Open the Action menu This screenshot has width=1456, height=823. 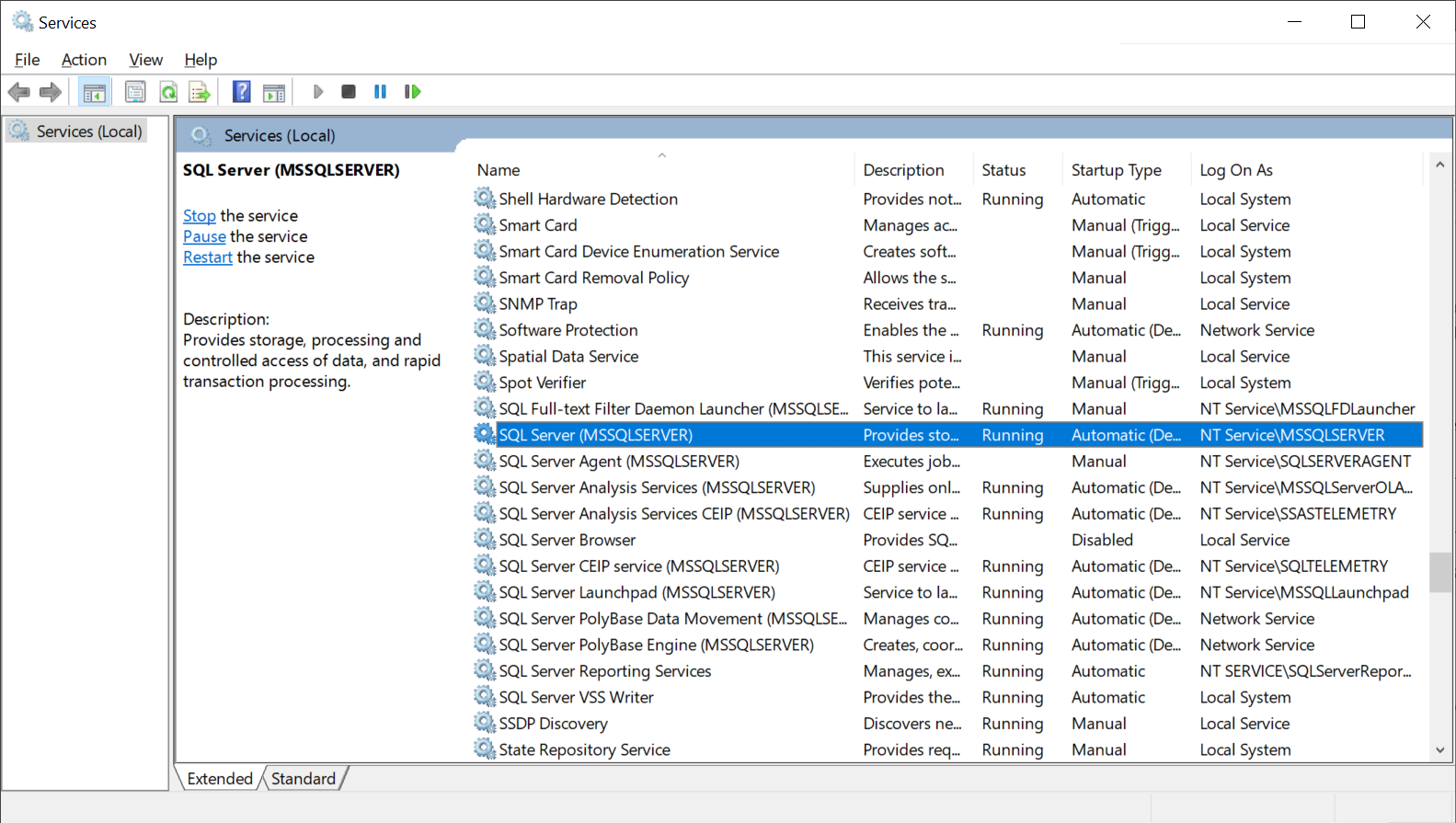coord(84,60)
